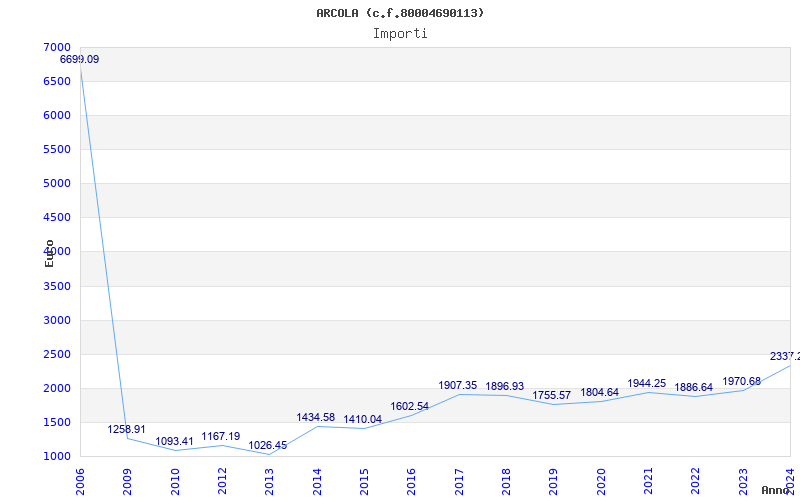Click the data label 1434.58

[316, 417]
